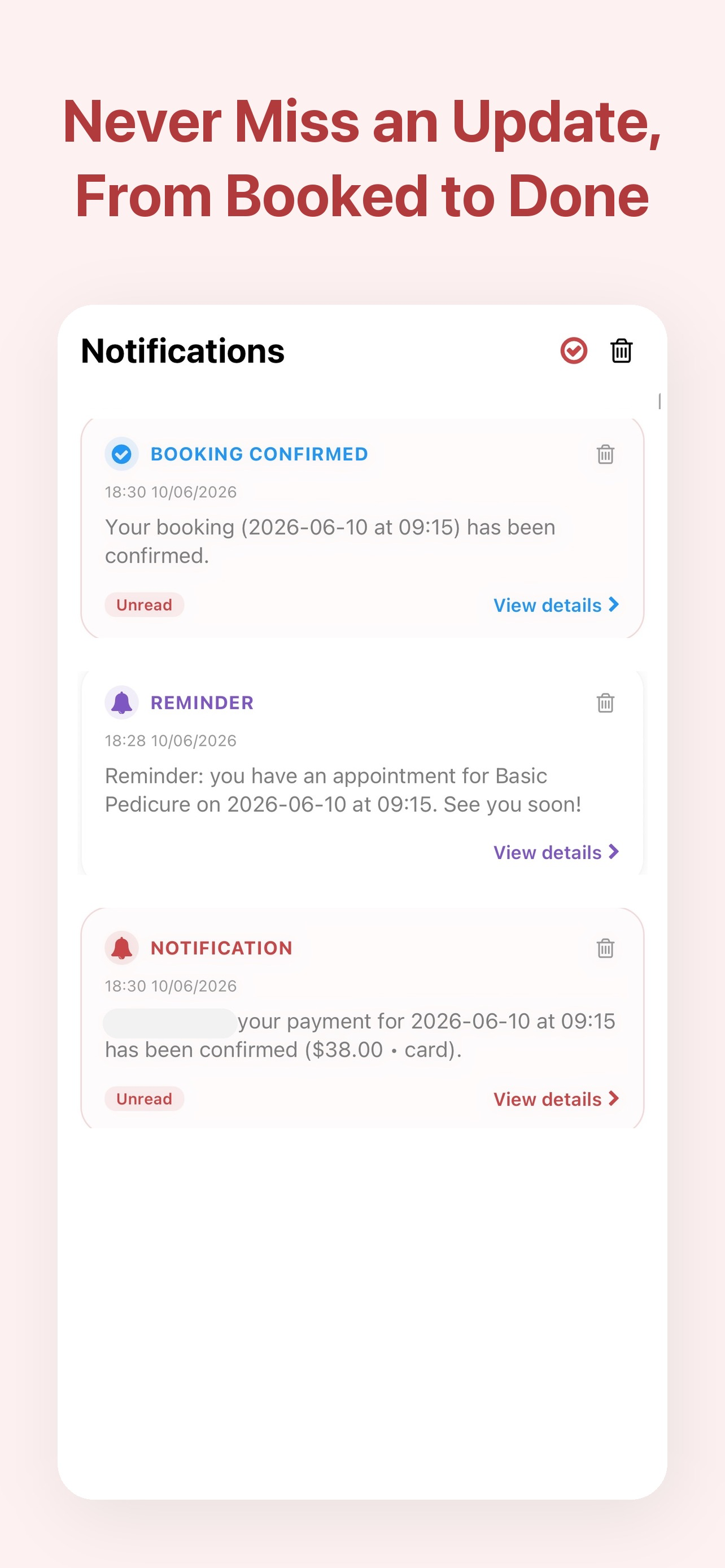The height and width of the screenshot is (1568, 725).
Task: Click the notifications list scrollbar indicator
Action: (x=660, y=401)
